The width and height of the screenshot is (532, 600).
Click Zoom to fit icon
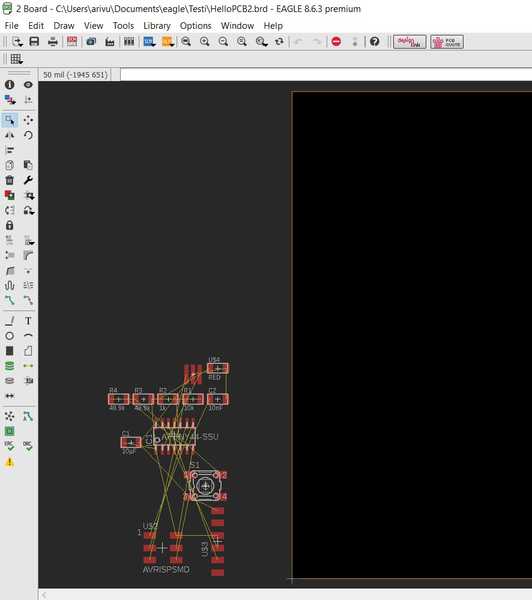pyautogui.click(x=186, y=41)
